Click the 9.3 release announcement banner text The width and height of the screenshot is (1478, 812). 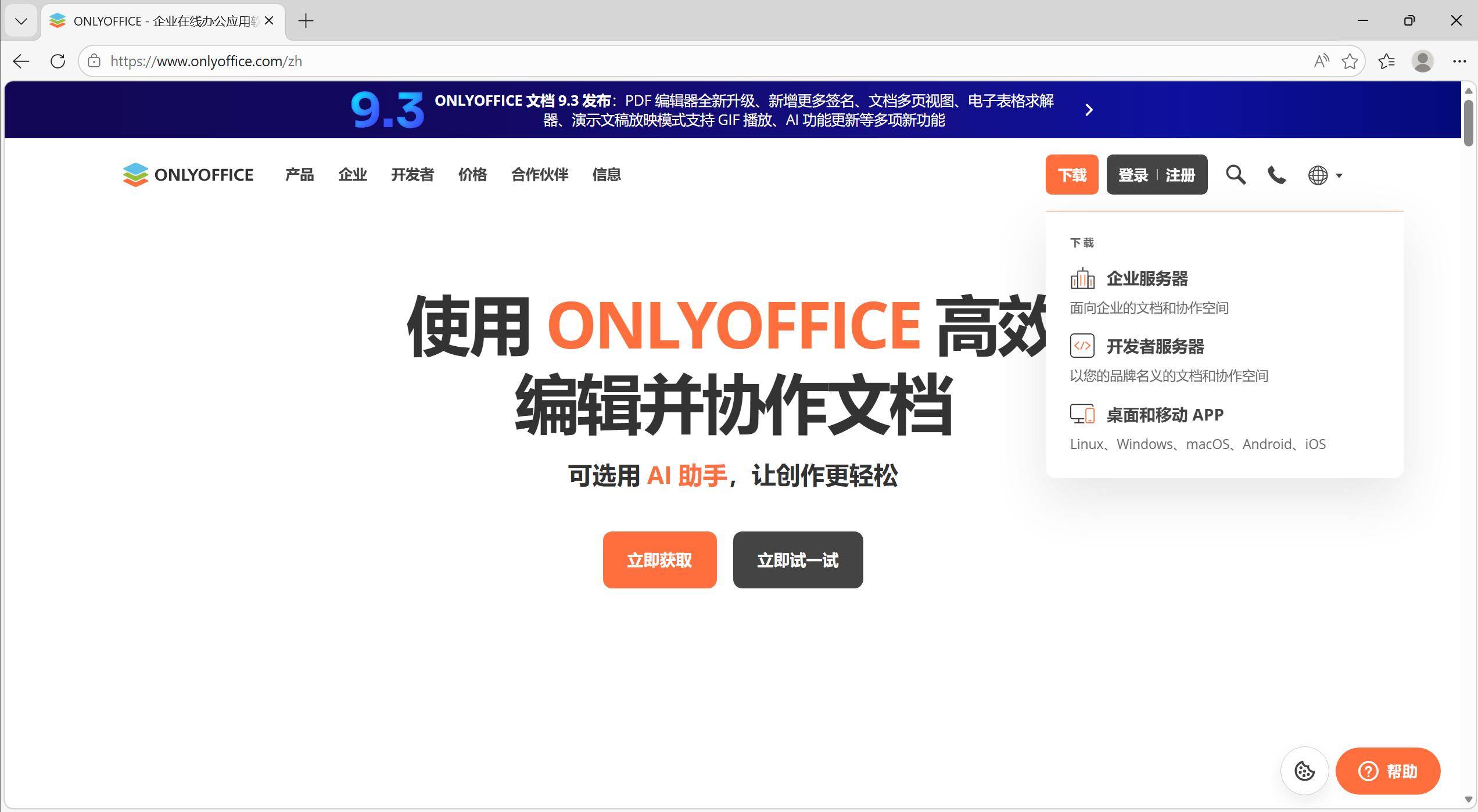coord(744,110)
